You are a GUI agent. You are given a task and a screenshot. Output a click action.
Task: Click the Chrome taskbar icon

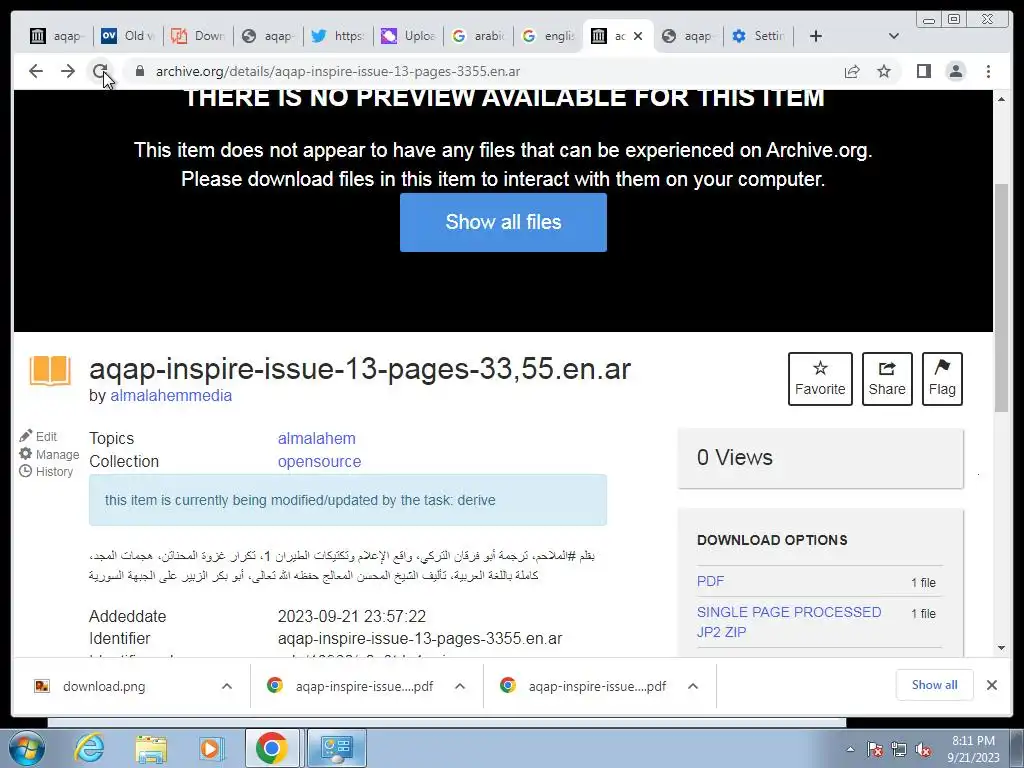point(272,748)
